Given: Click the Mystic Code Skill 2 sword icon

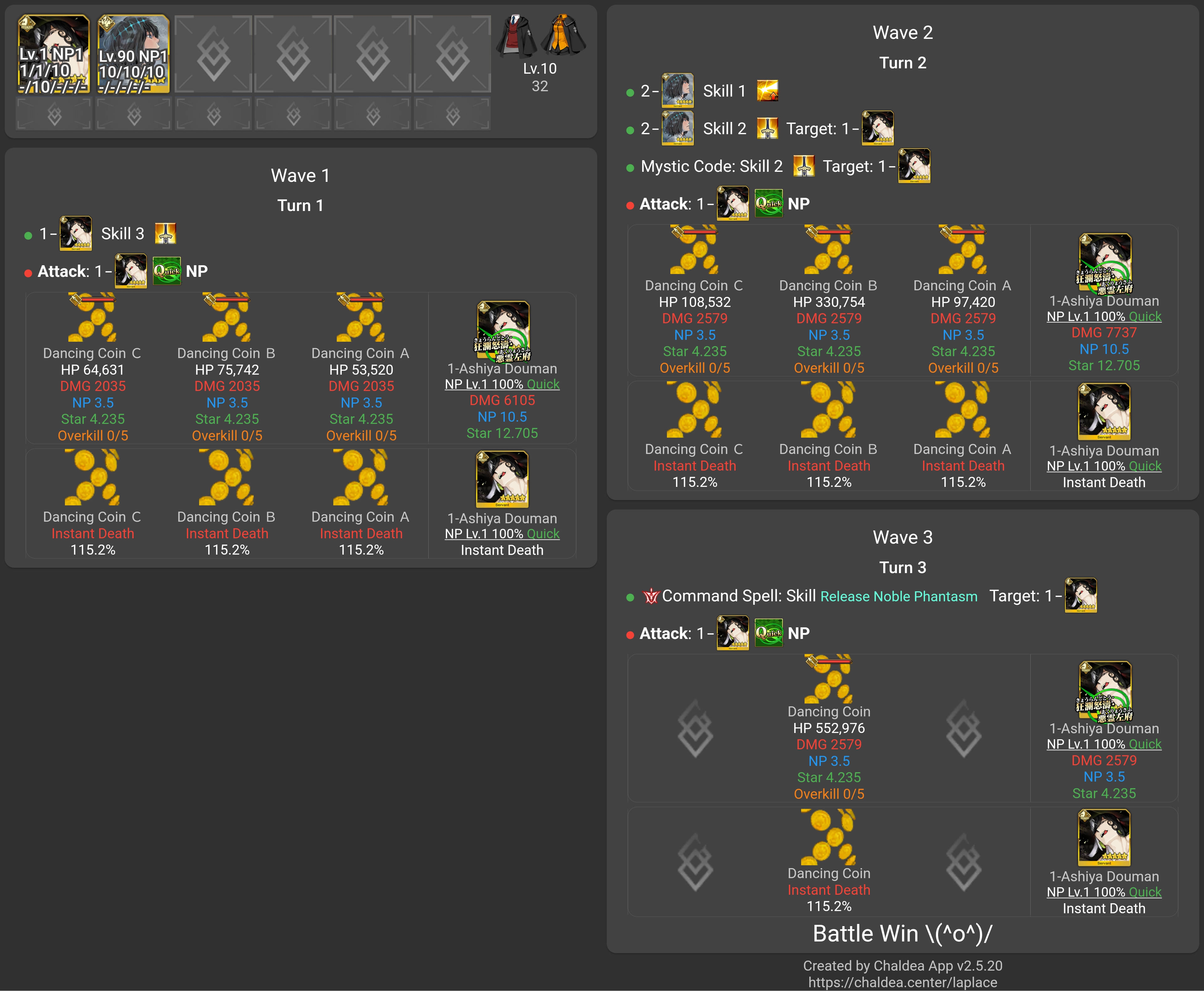Looking at the screenshot, I should [x=804, y=166].
